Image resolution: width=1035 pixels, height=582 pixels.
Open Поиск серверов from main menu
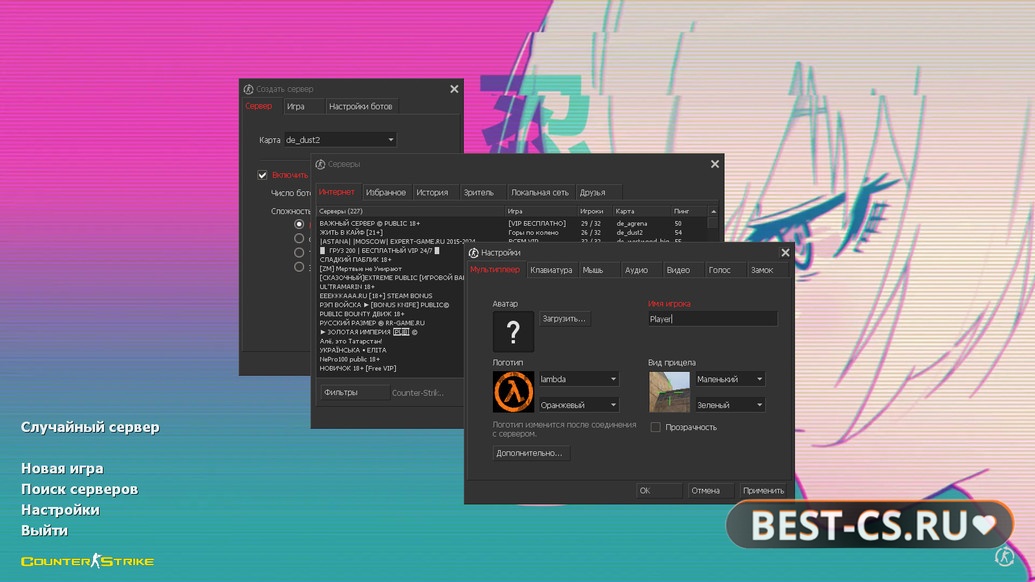79,489
